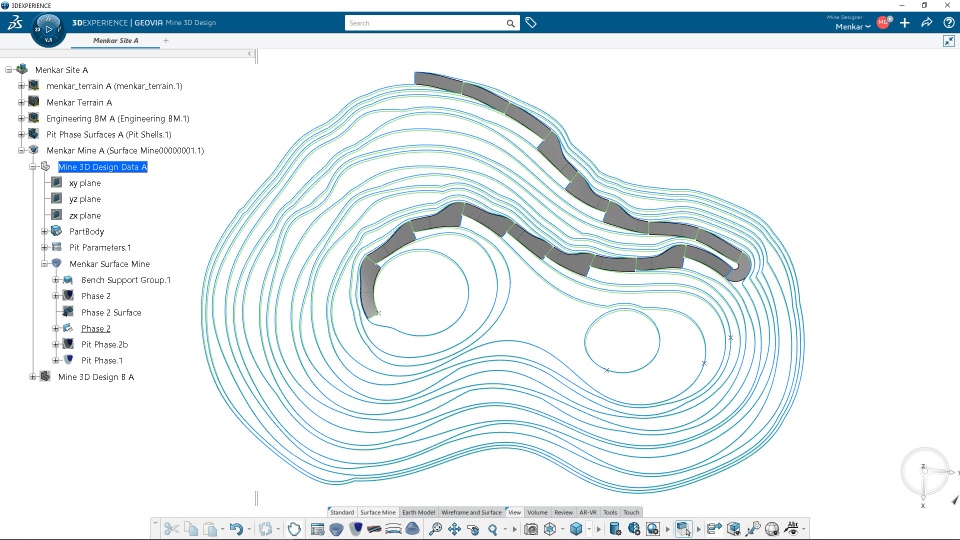The height and width of the screenshot is (540, 960).
Task: Click the contour lines icon
Action: pos(393,529)
